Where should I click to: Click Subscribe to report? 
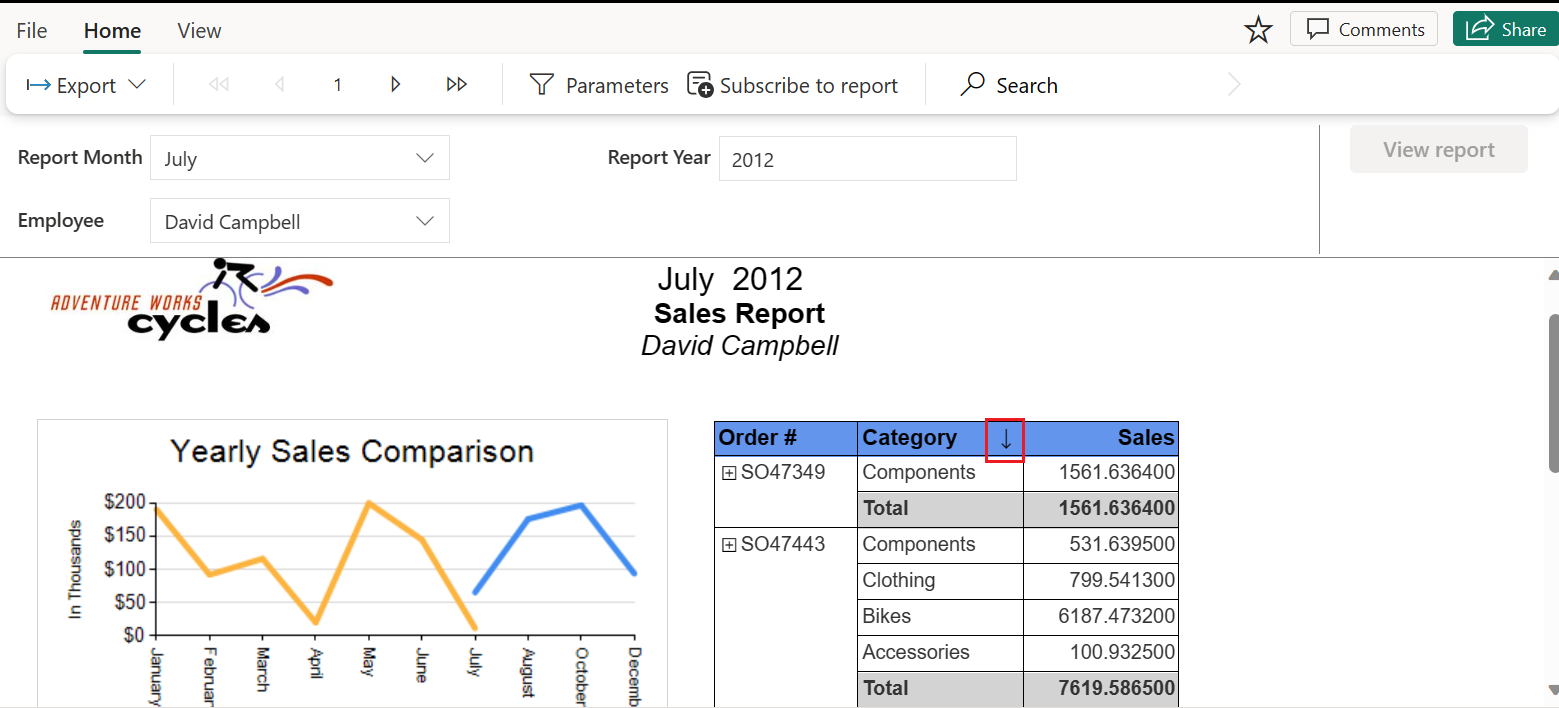[792, 85]
